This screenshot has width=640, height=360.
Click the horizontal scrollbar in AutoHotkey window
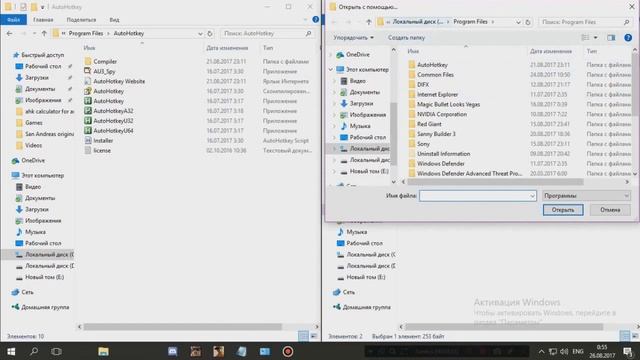tap(182, 327)
